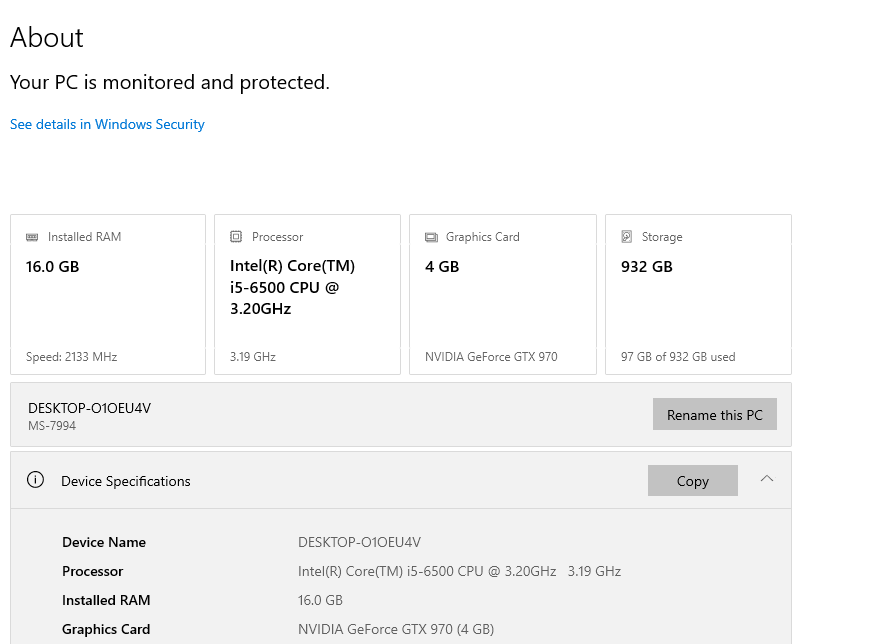Click the Device Specifications heading
Image resolution: width=890 pixels, height=644 pixels.
click(x=125, y=481)
